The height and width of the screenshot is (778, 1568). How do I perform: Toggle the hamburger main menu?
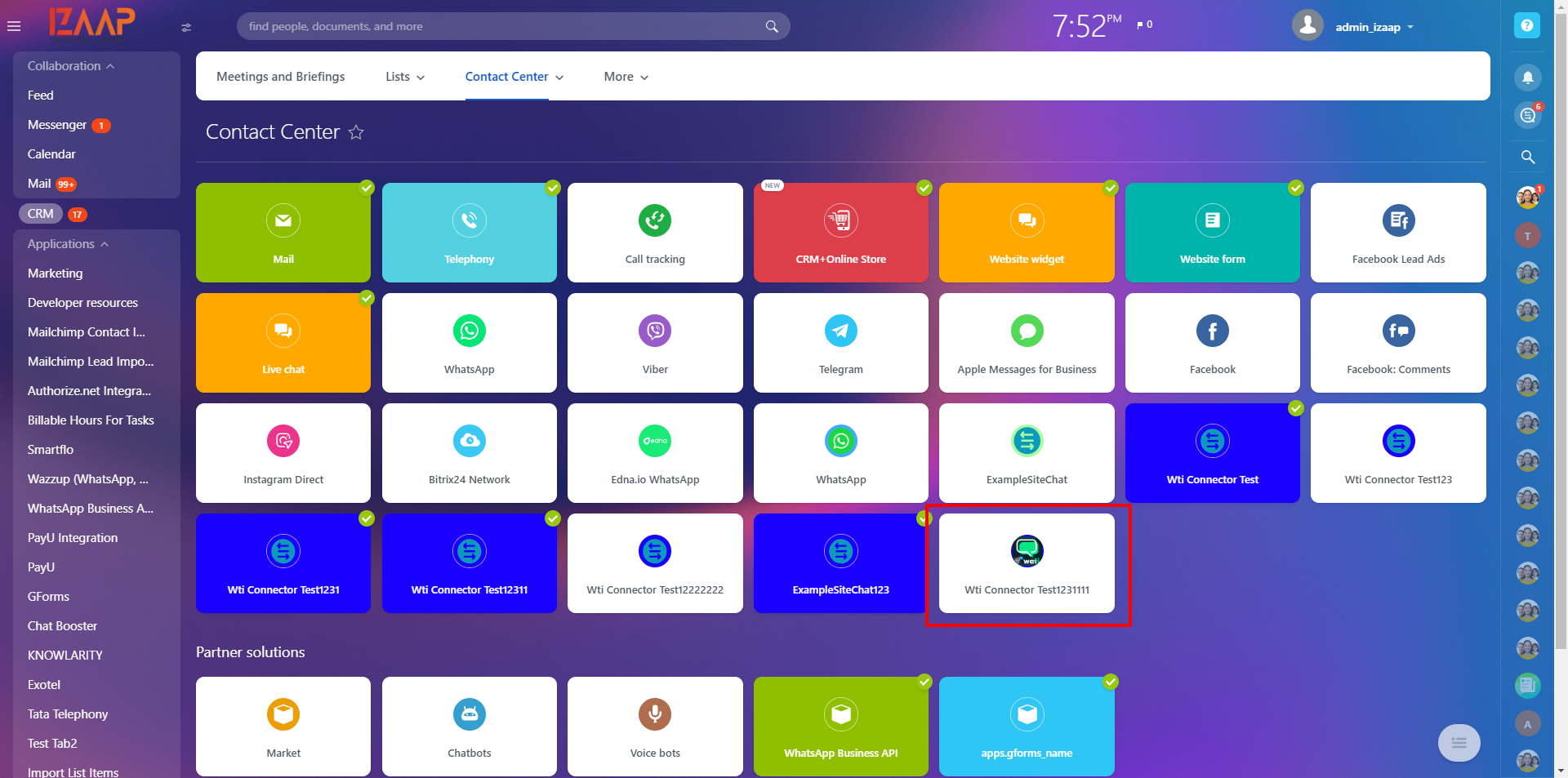(x=14, y=26)
